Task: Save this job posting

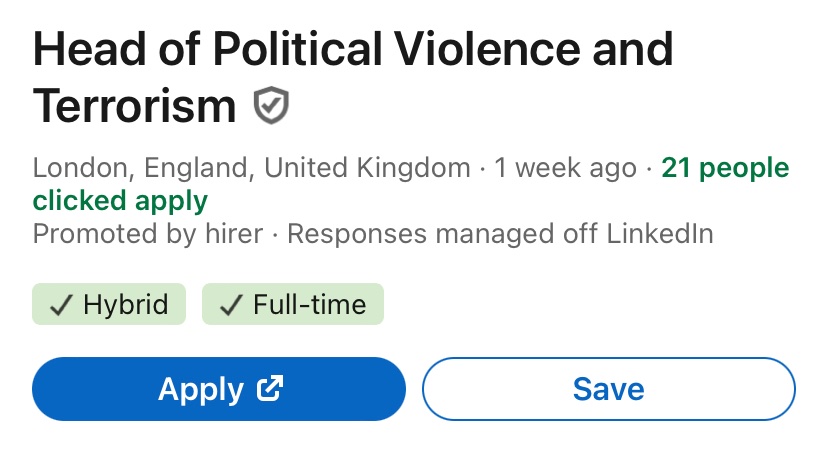Action: 609,389
